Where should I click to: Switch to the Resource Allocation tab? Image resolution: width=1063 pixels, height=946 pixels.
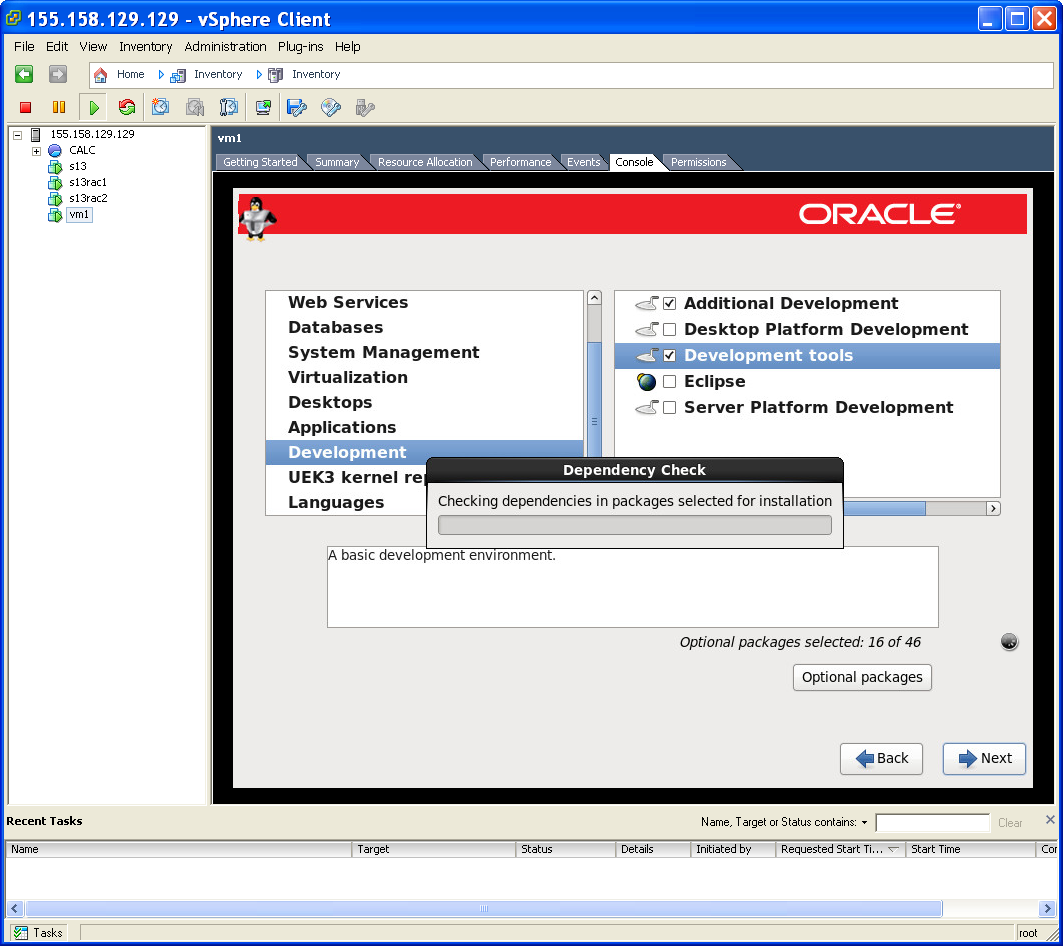(x=425, y=162)
